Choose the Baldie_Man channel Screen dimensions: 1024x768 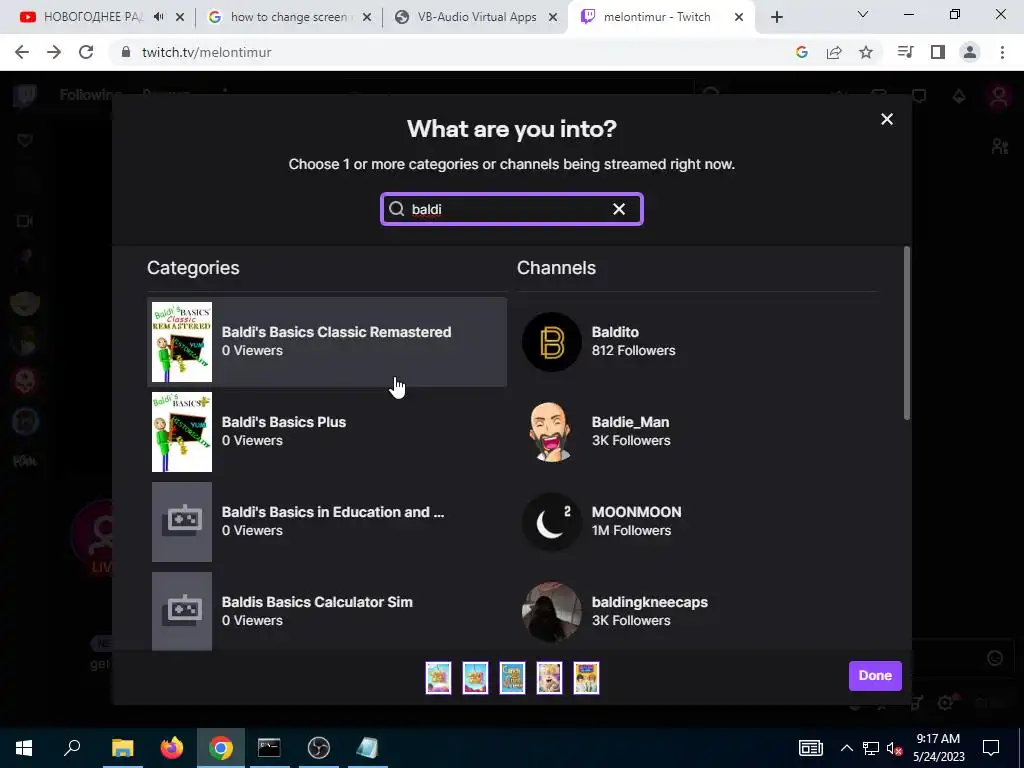click(697, 432)
